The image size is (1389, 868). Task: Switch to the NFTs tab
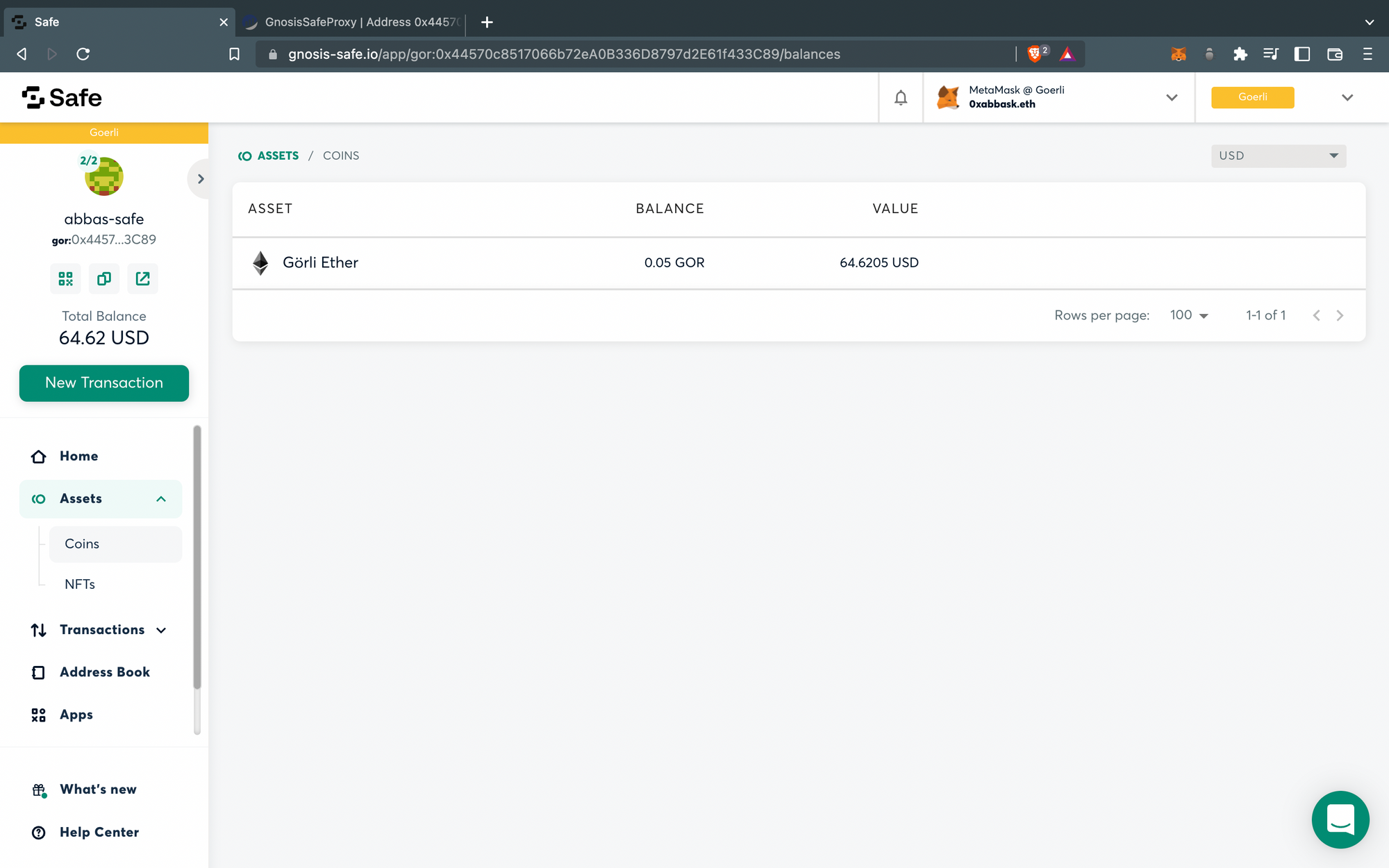pos(79,584)
